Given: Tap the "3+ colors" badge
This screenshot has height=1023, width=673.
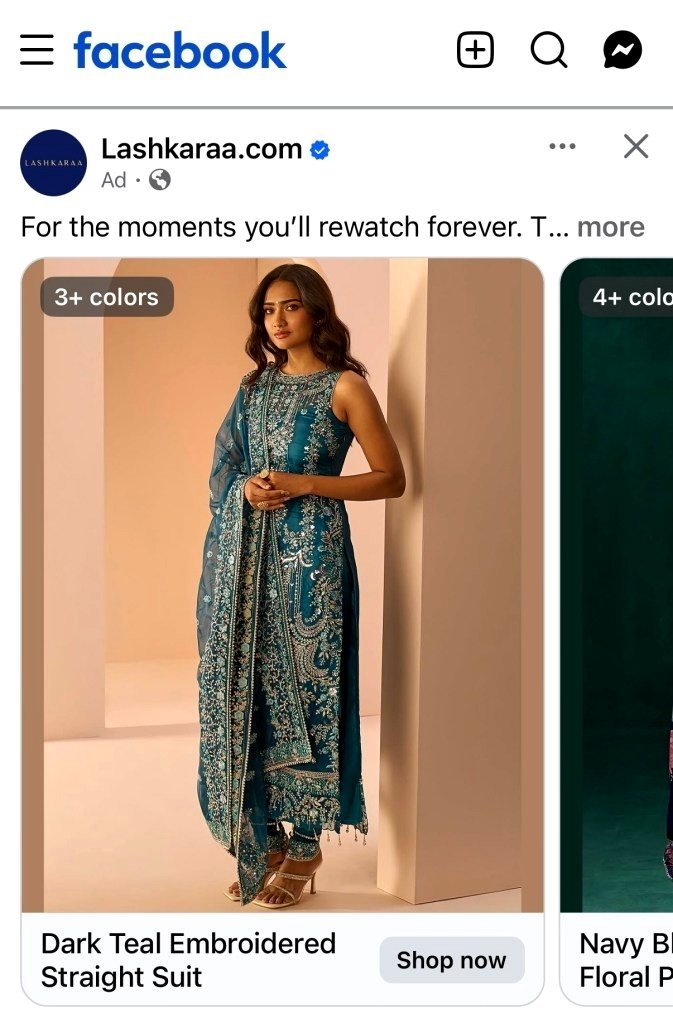Looking at the screenshot, I should (107, 297).
